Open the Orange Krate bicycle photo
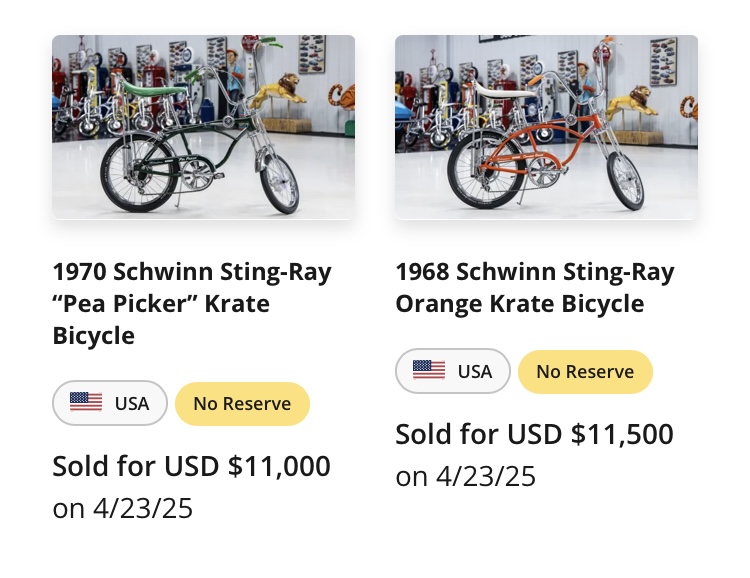This screenshot has width=750, height=578. pos(546,127)
